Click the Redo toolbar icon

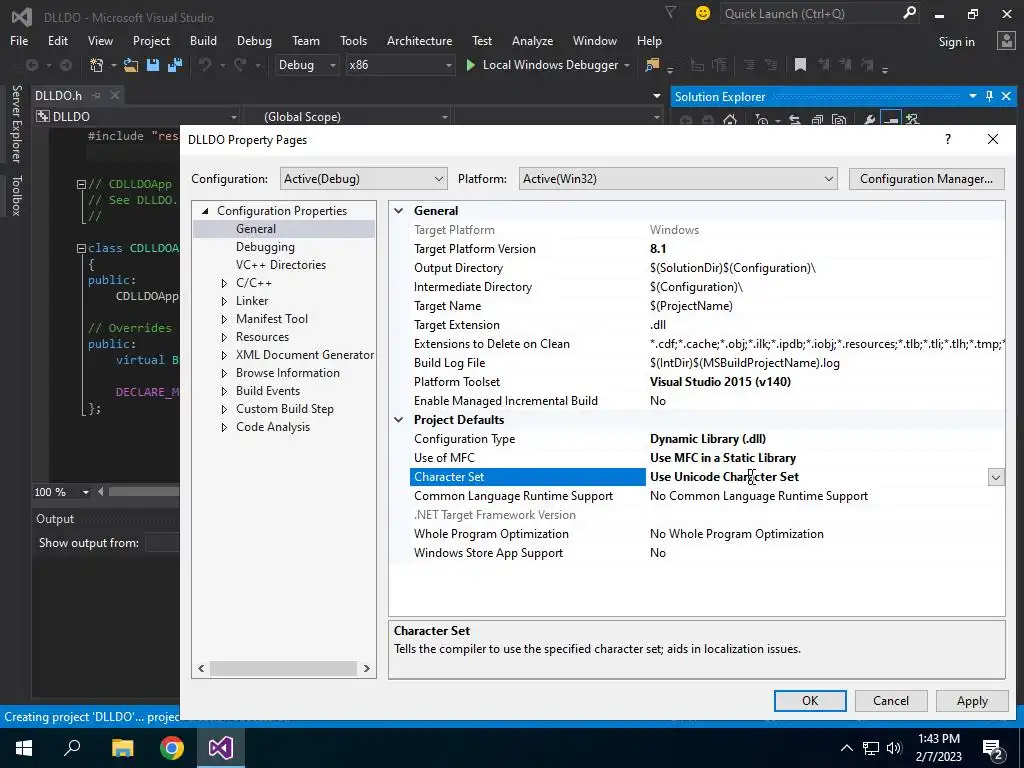[x=240, y=65]
